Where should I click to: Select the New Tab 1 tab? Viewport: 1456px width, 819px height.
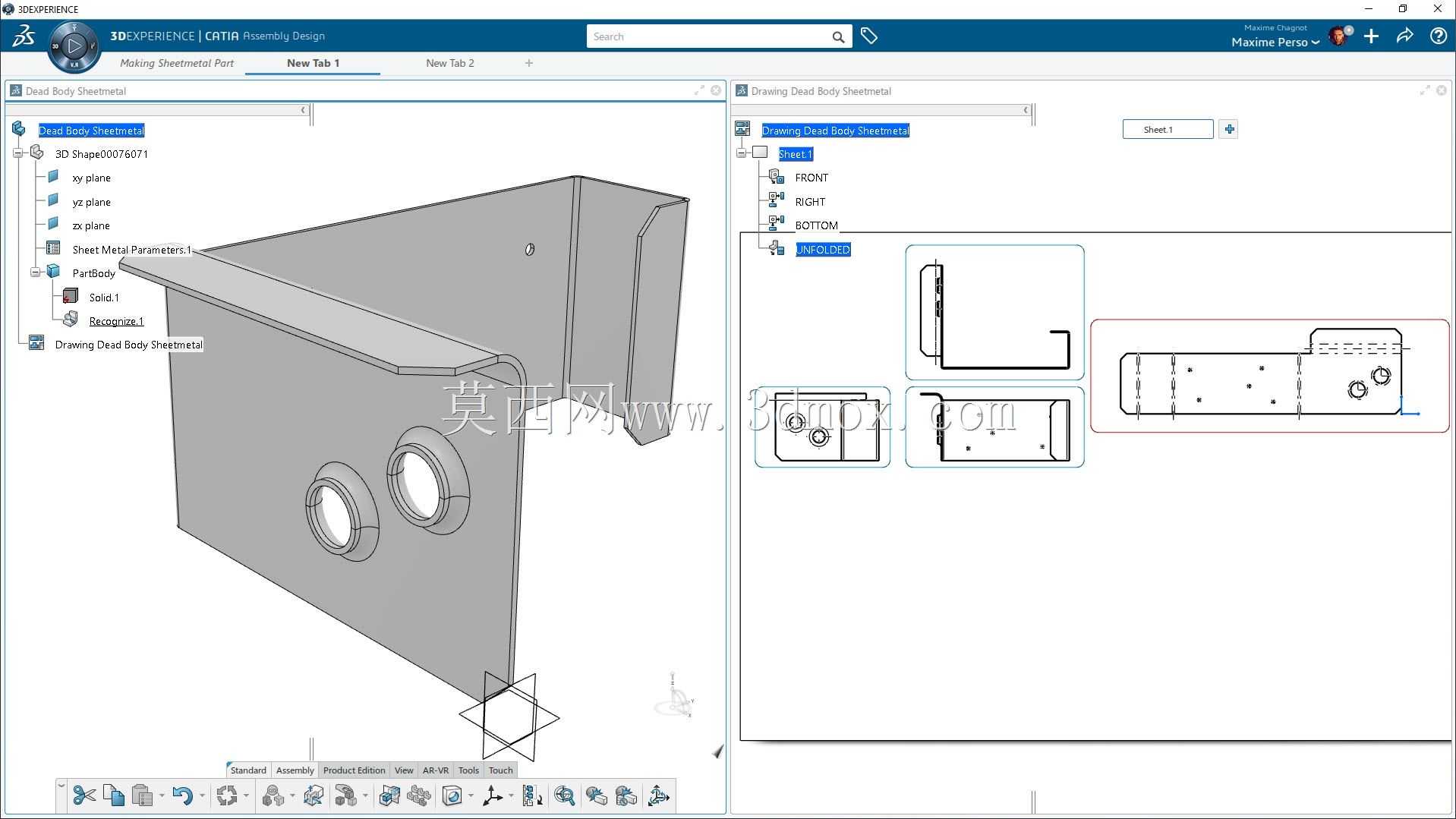coord(313,63)
